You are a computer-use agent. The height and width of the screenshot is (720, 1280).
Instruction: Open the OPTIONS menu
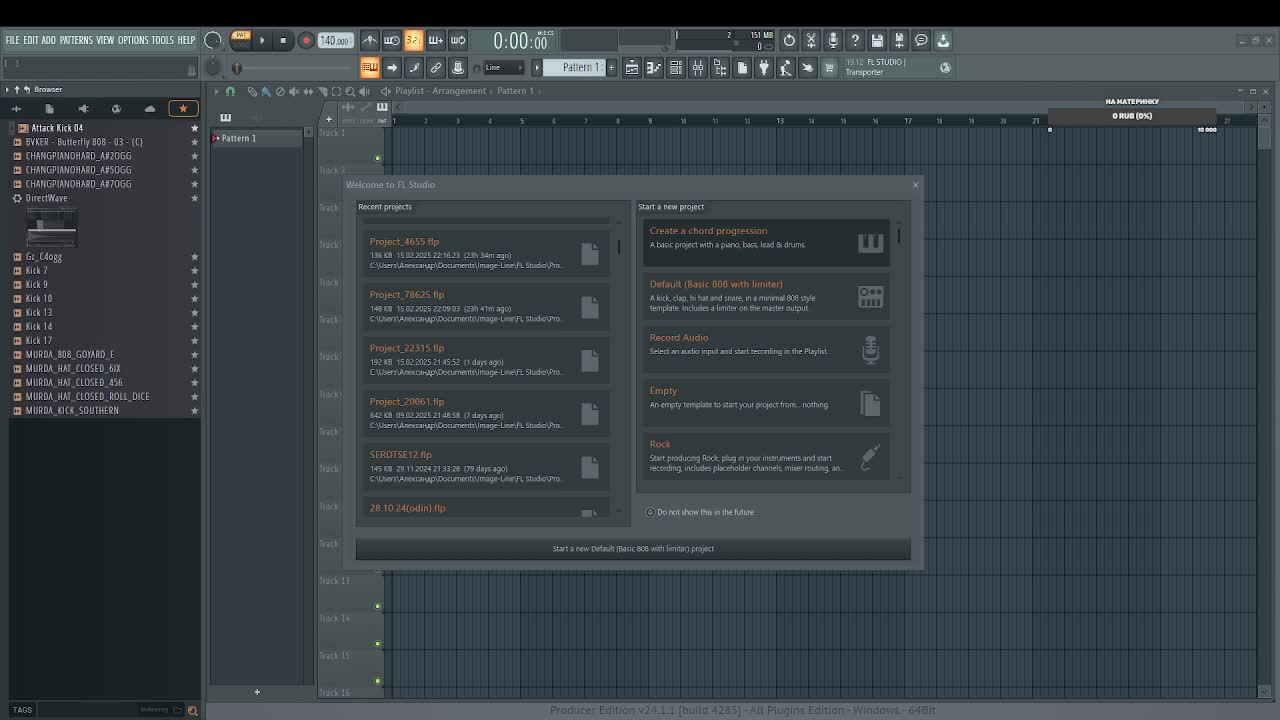point(133,40)
